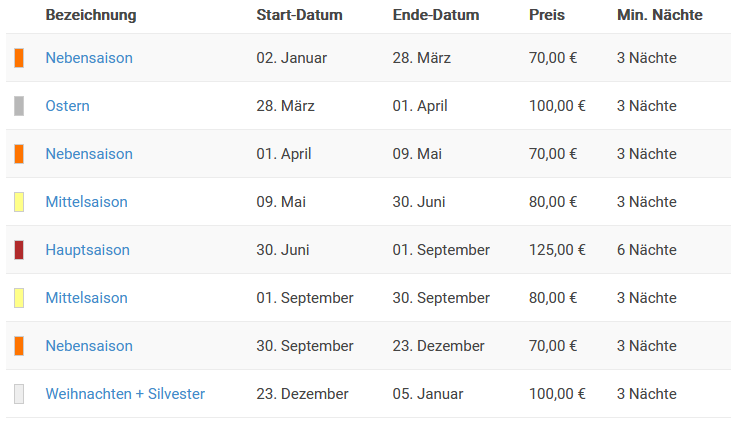Click the orange swatch for Nebensaison starting 02. Januar
731x422 pixels.
pos(19,58)
